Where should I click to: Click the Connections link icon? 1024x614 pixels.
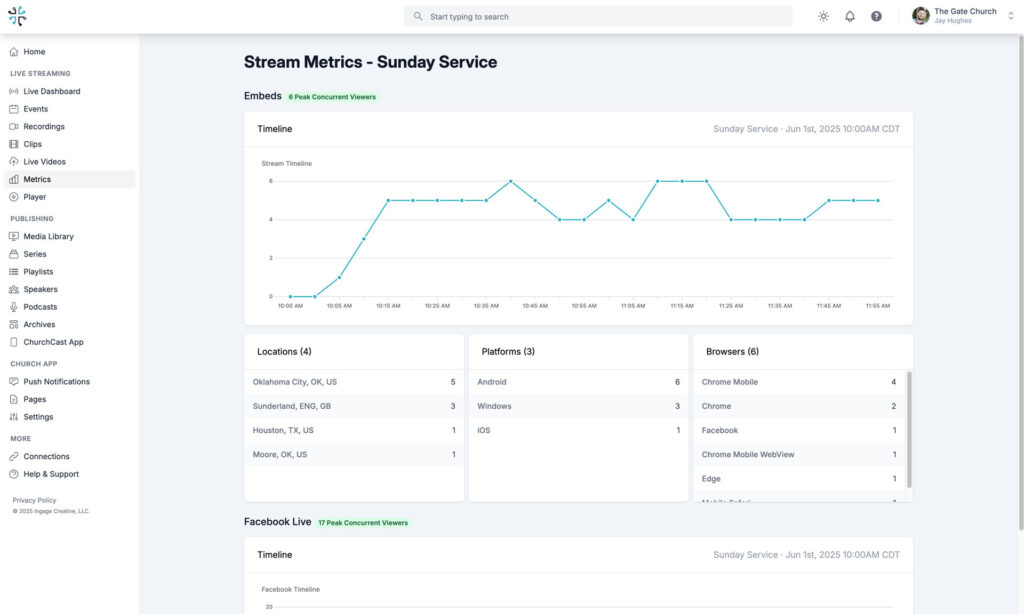pos(14,457)
